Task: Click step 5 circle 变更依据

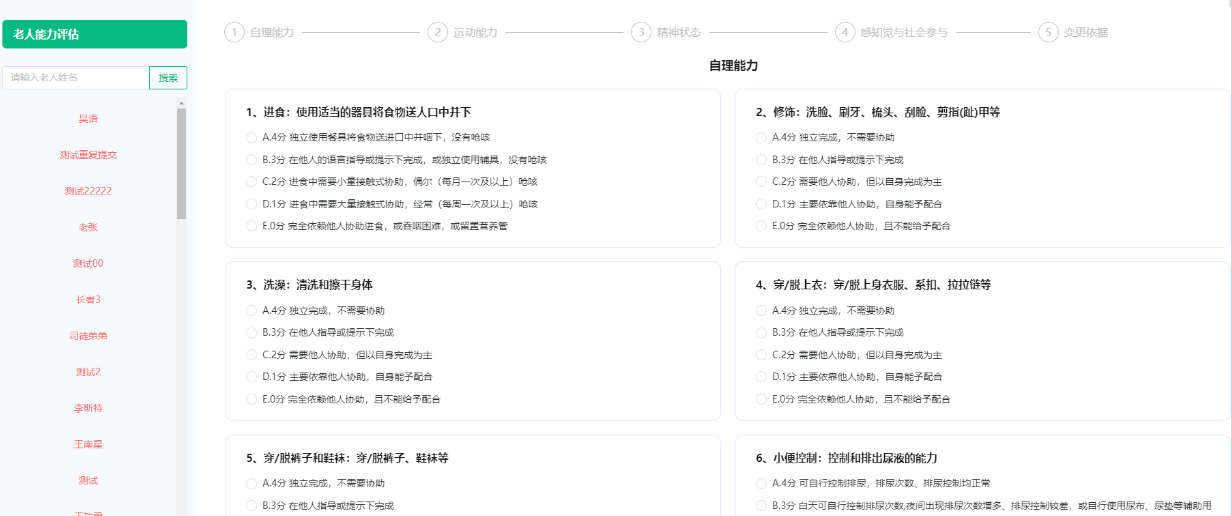Action: point(1048,32)
